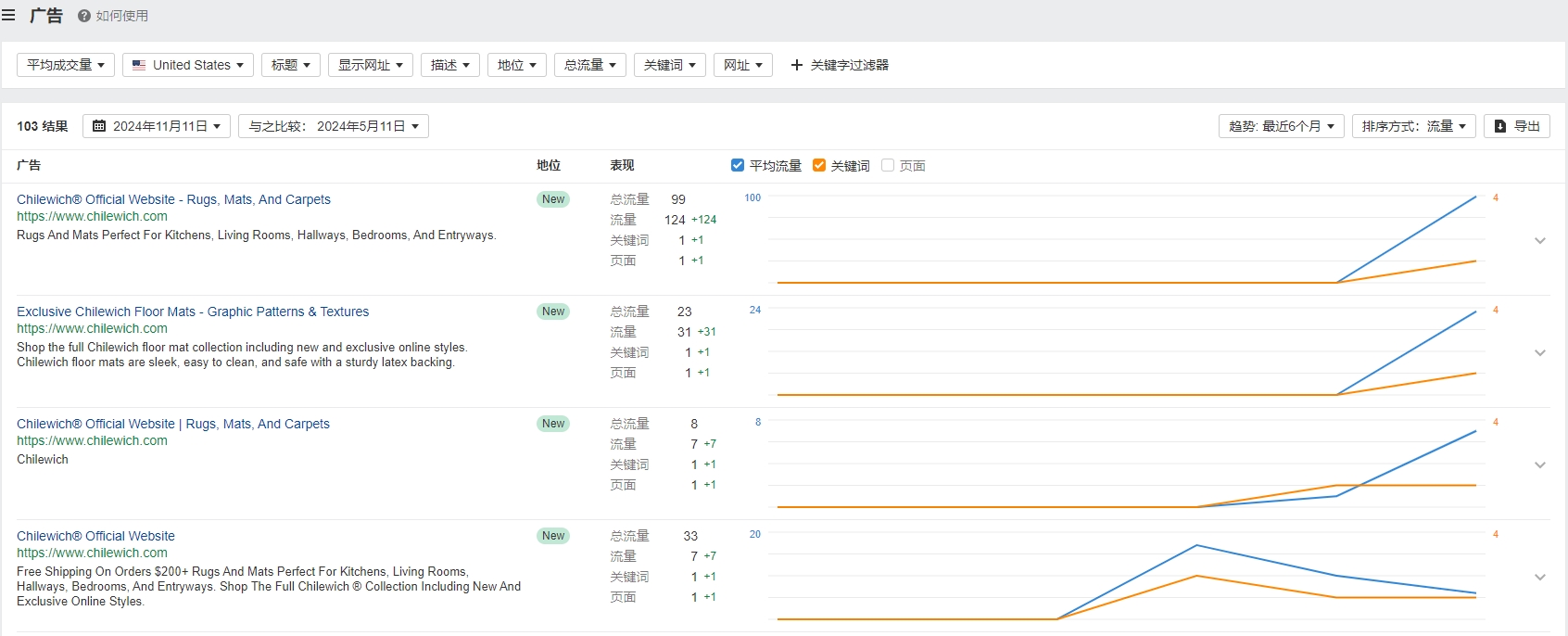The height and width of the screenshot is (636, 1568).
Task: Click the 地位 column header
Action: [549, 165]
